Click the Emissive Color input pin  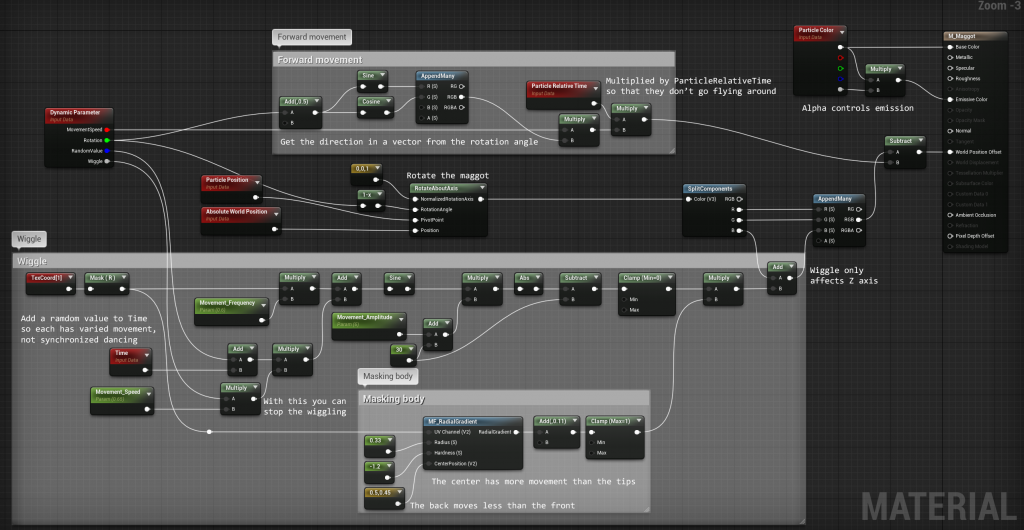950,99
